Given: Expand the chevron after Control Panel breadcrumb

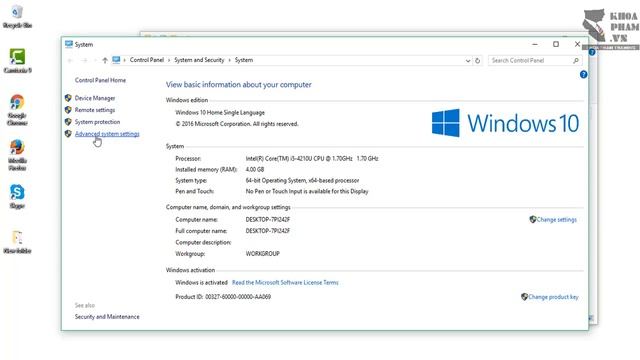Looking at the screenshot, I should (x=169, y=60).
